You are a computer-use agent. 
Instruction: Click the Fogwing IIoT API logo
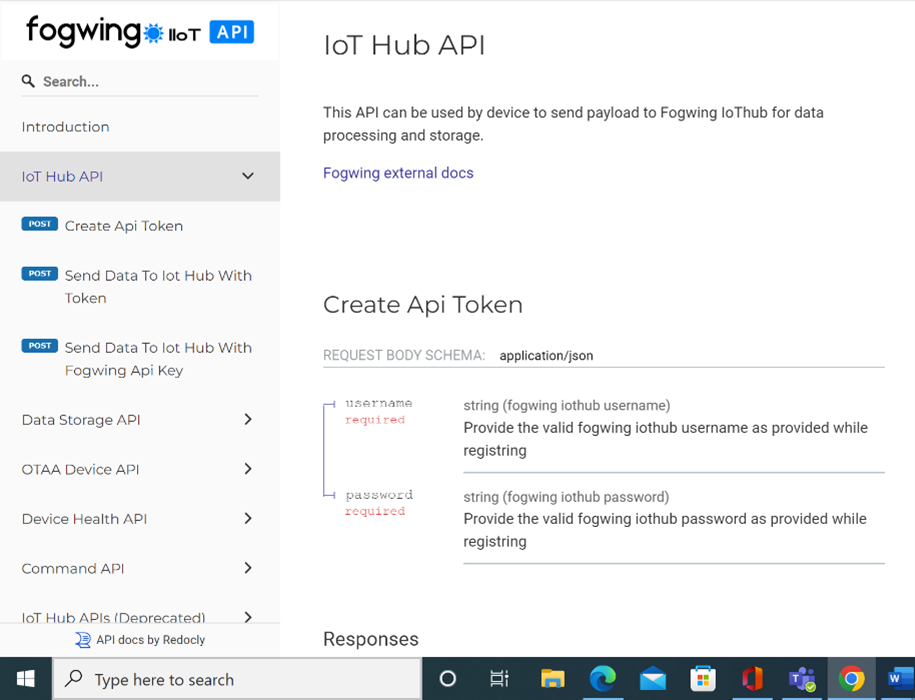click(x=140, y=32)
